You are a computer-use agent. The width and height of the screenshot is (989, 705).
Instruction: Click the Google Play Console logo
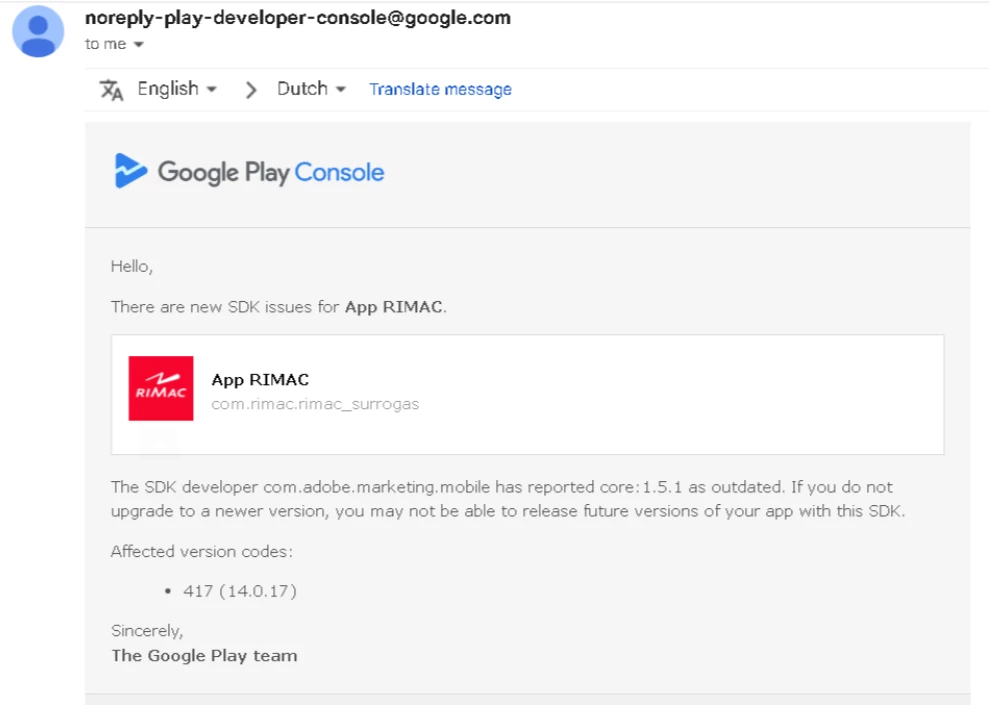tap(249, 172)
